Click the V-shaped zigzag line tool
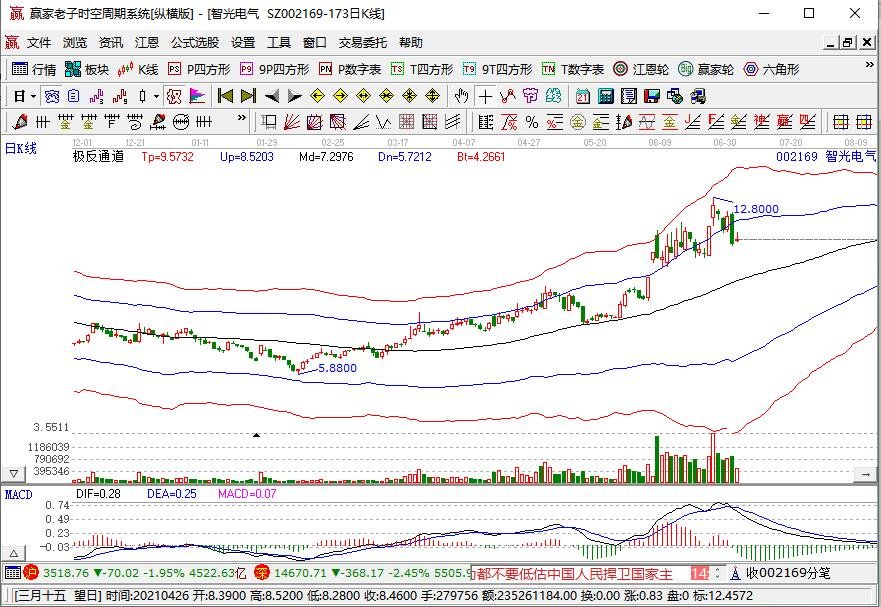Image resolution: width=881 pixels, height=607 pixels. 384,122
